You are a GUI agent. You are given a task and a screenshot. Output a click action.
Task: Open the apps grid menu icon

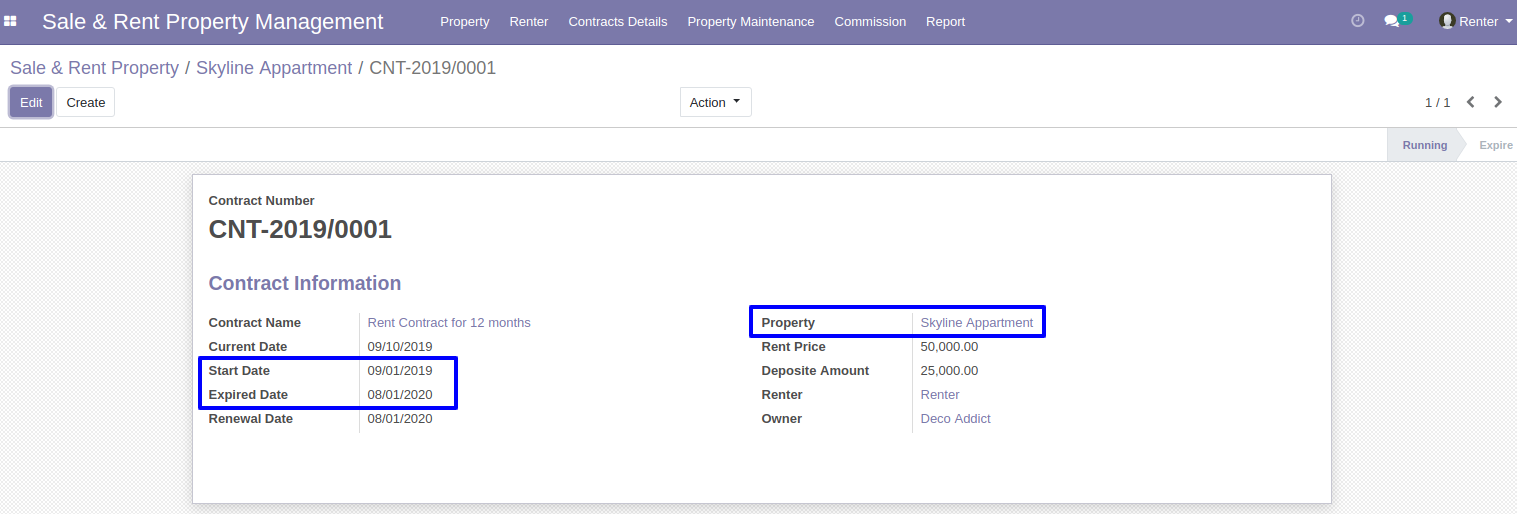(11, 21)
